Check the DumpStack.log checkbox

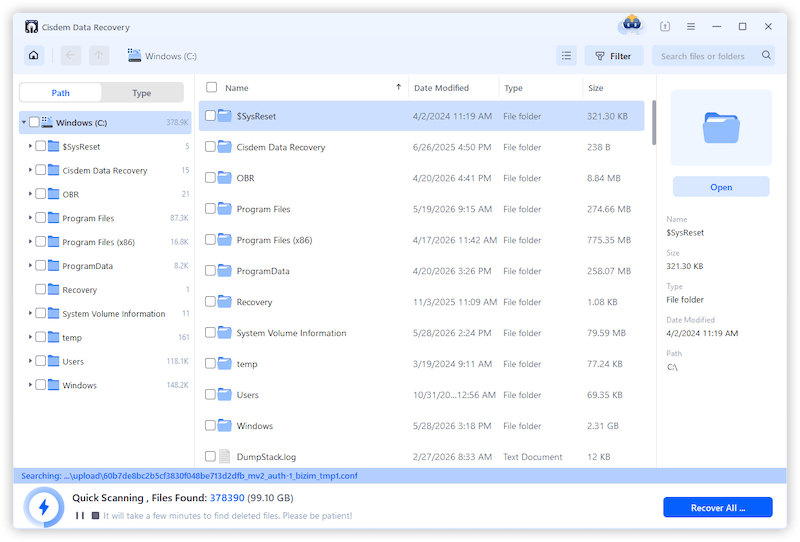click(210, 456)
